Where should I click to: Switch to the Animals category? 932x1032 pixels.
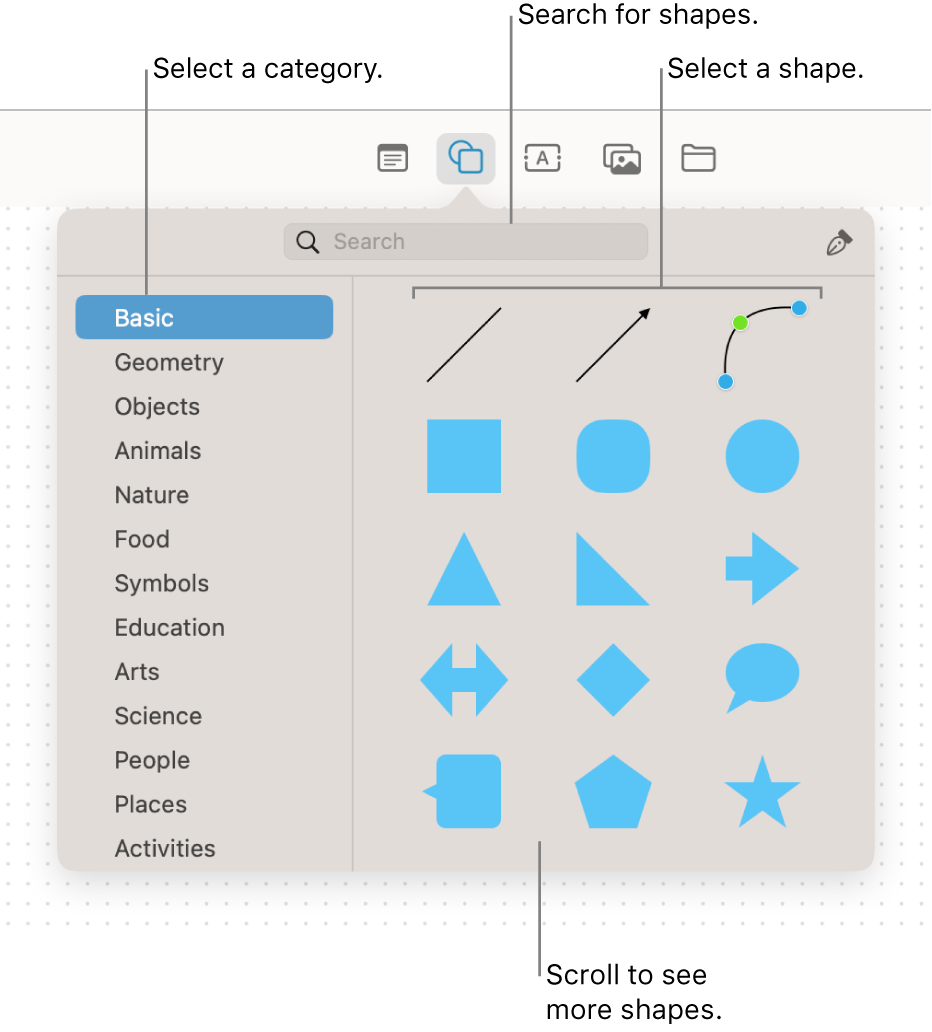pyautogui.click(x=157, y=451)
